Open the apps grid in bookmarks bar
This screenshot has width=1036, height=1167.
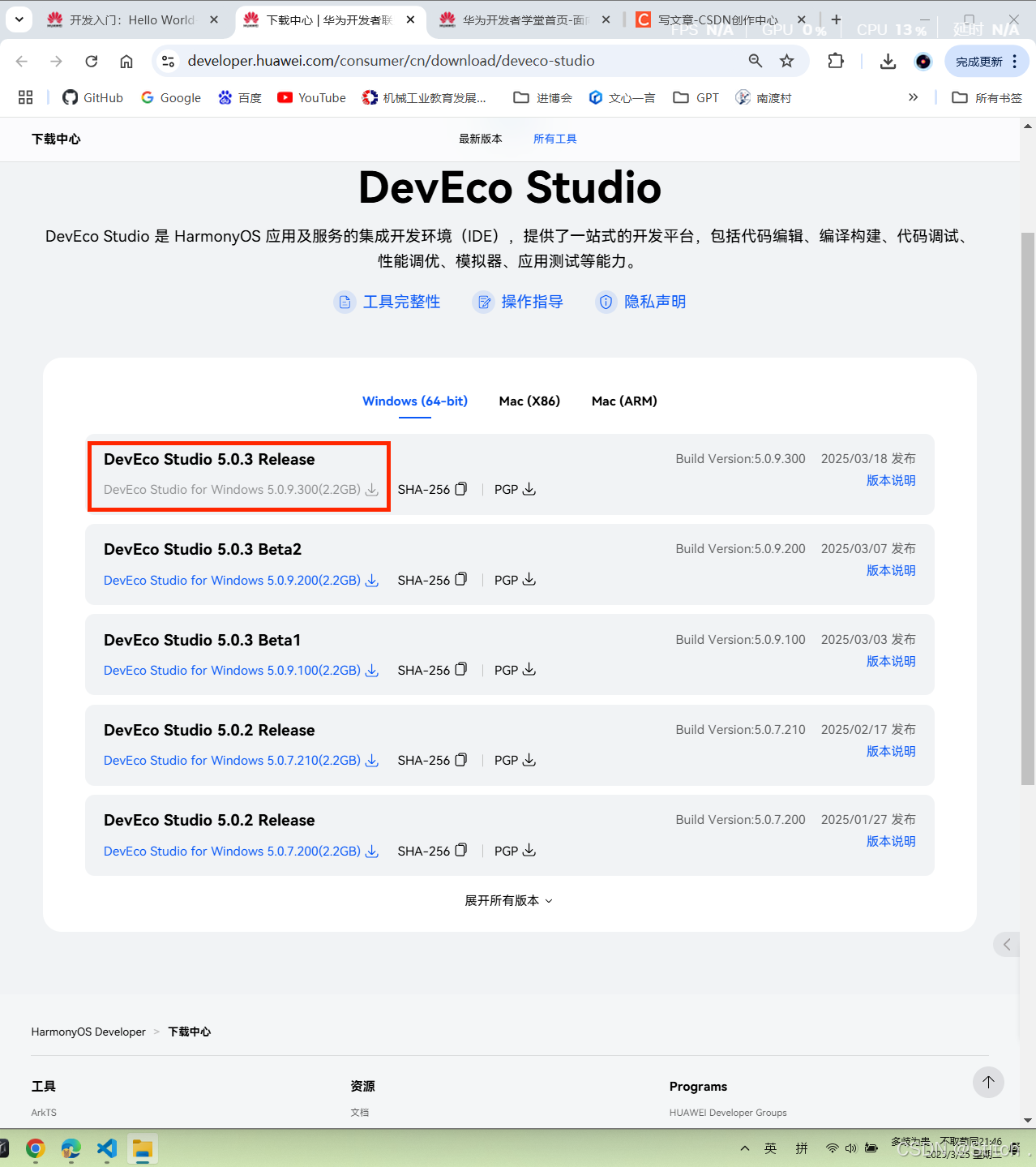tap(26, 97)
